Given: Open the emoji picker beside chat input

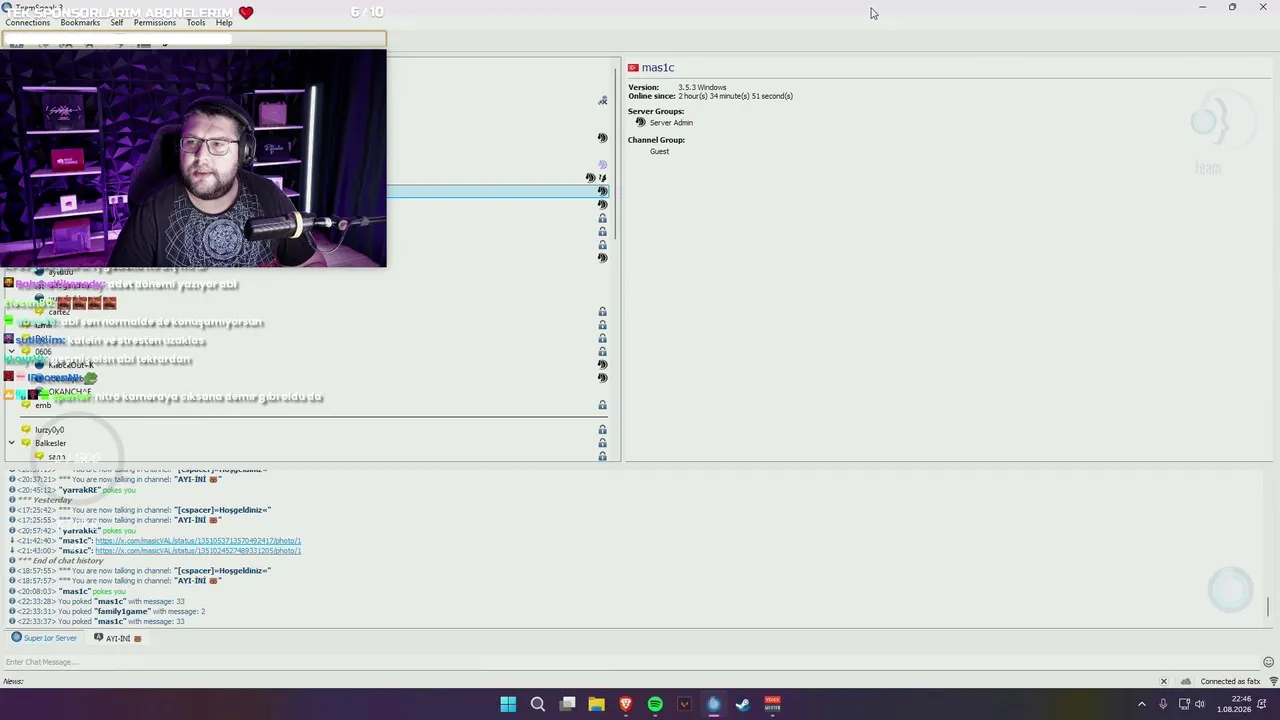Looking at the screenshot, I should click(1268, 662).
